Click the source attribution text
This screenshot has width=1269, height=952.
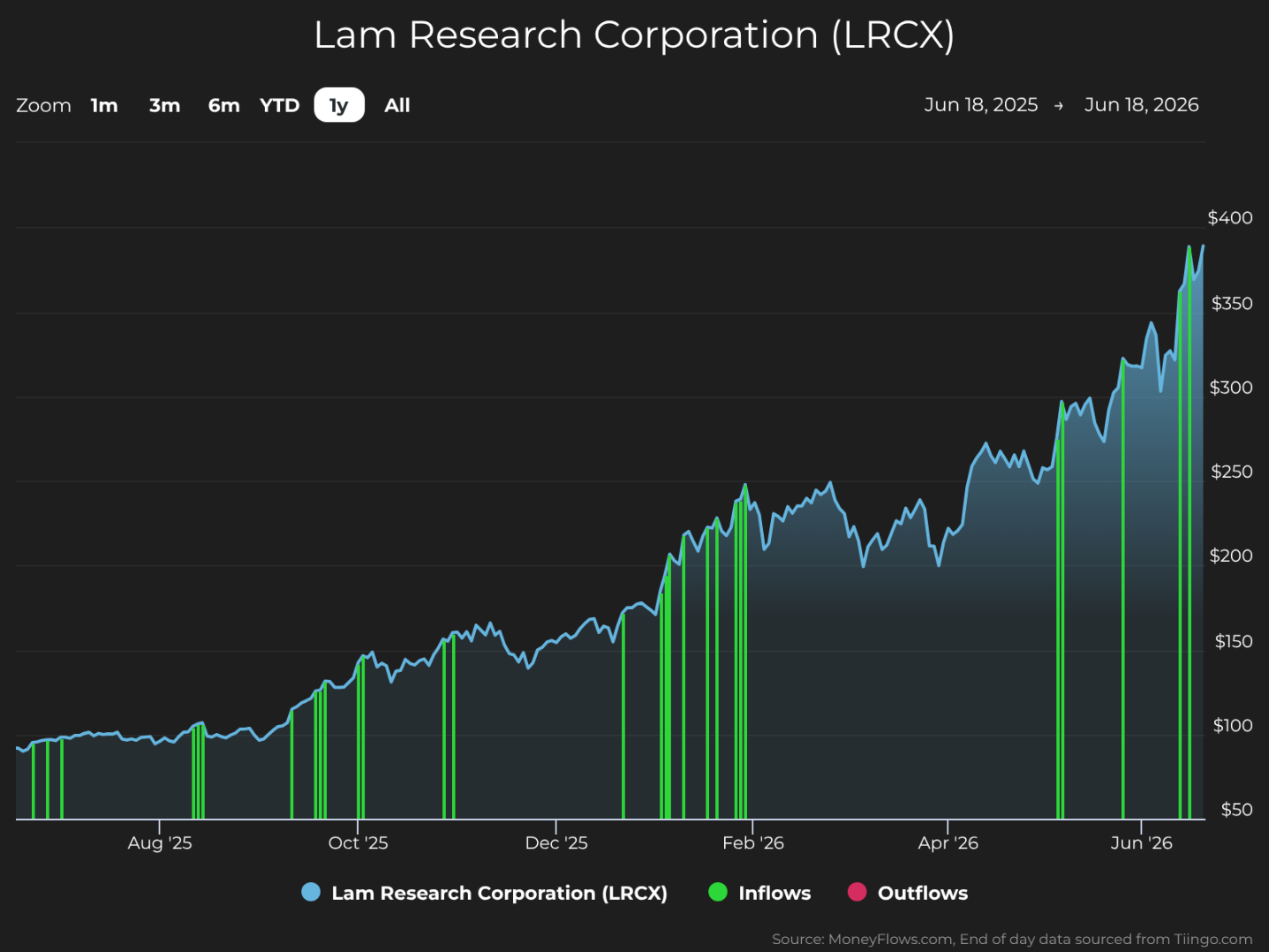coord(1012,939)
